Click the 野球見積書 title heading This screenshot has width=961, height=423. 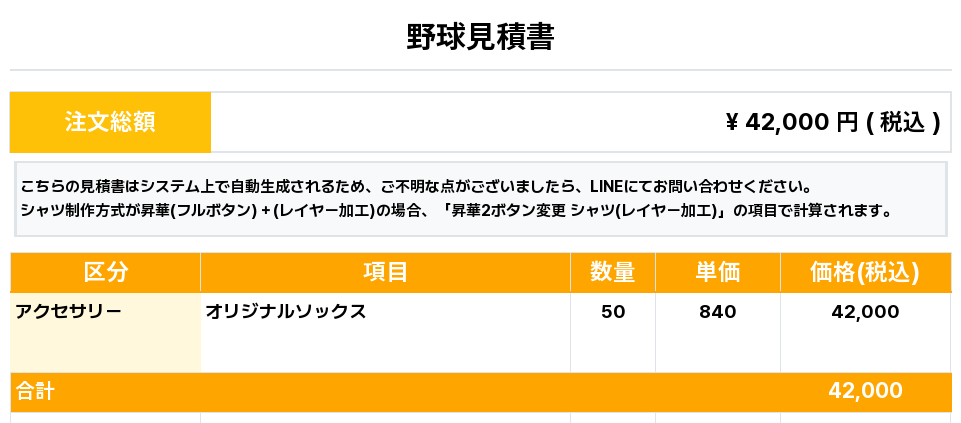480,37
